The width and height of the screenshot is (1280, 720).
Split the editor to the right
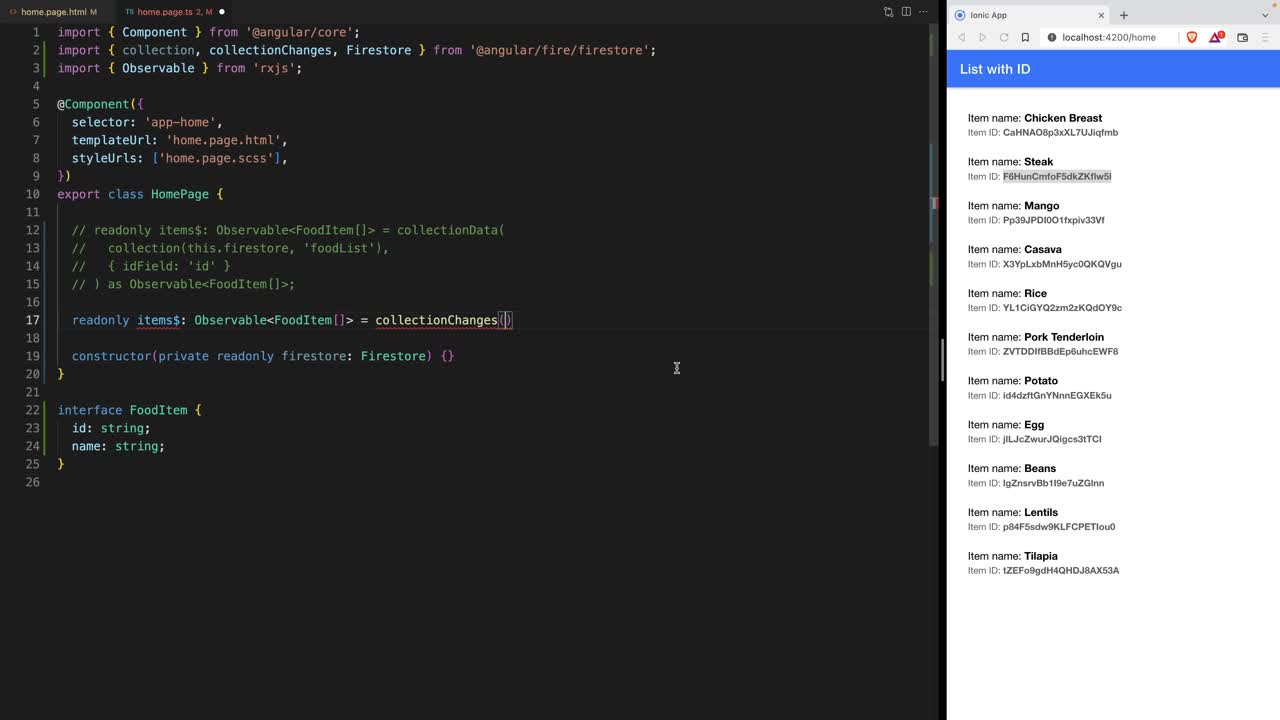click(x=906, y=12)
